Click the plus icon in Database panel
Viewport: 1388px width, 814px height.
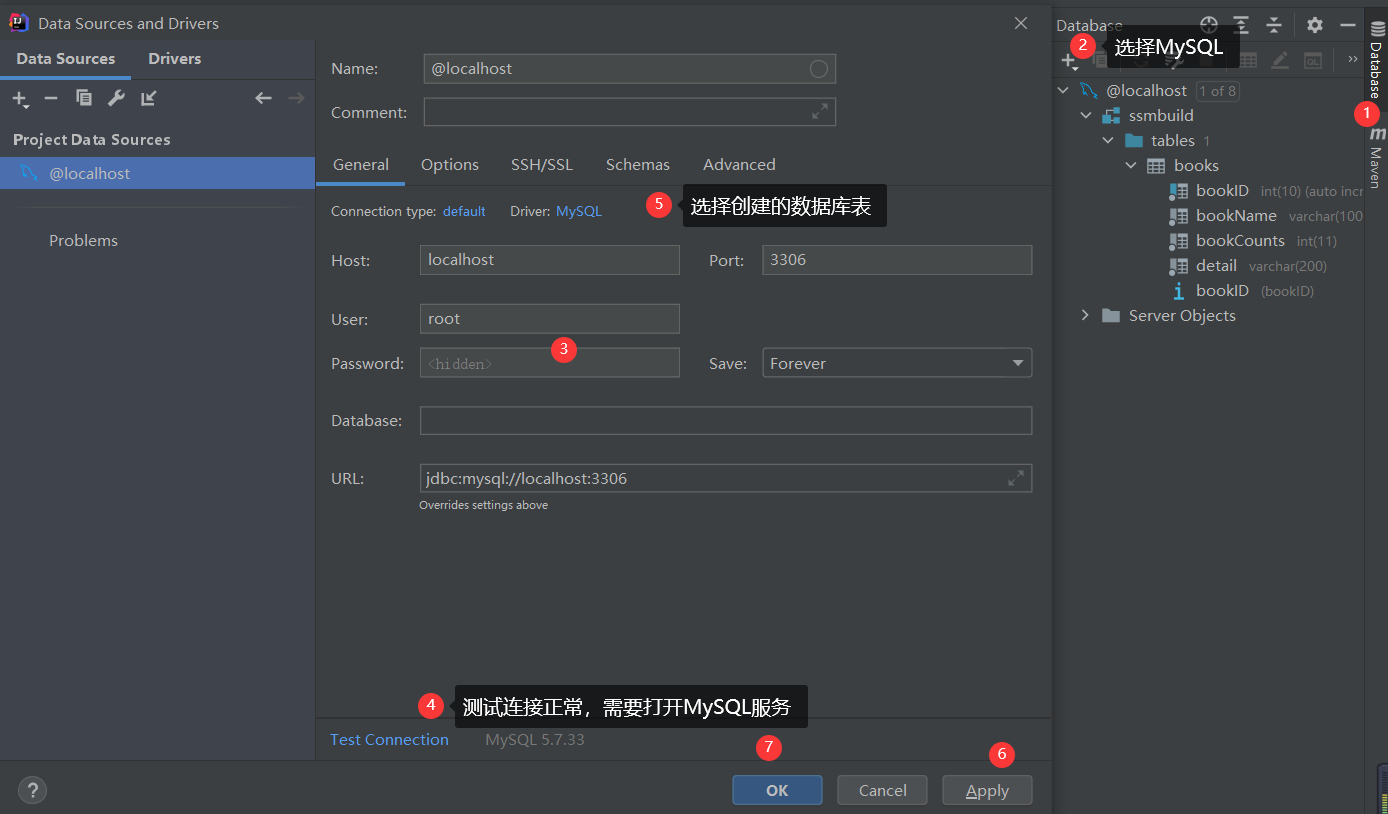(x=1069, y=61)
